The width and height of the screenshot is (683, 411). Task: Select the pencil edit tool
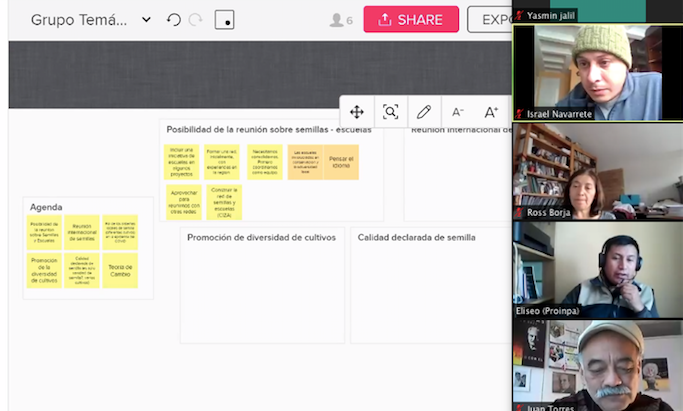pos(424,112)
